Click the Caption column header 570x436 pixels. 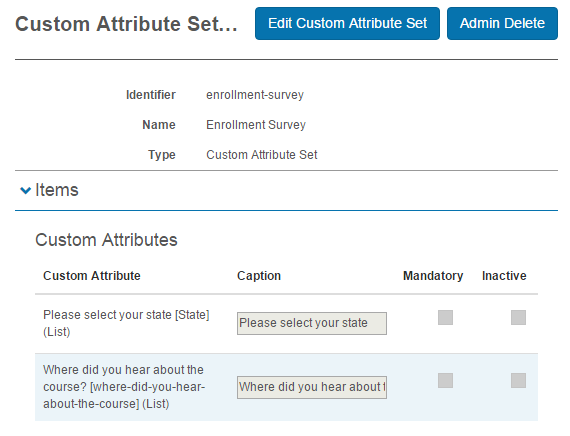click(259, 276)
